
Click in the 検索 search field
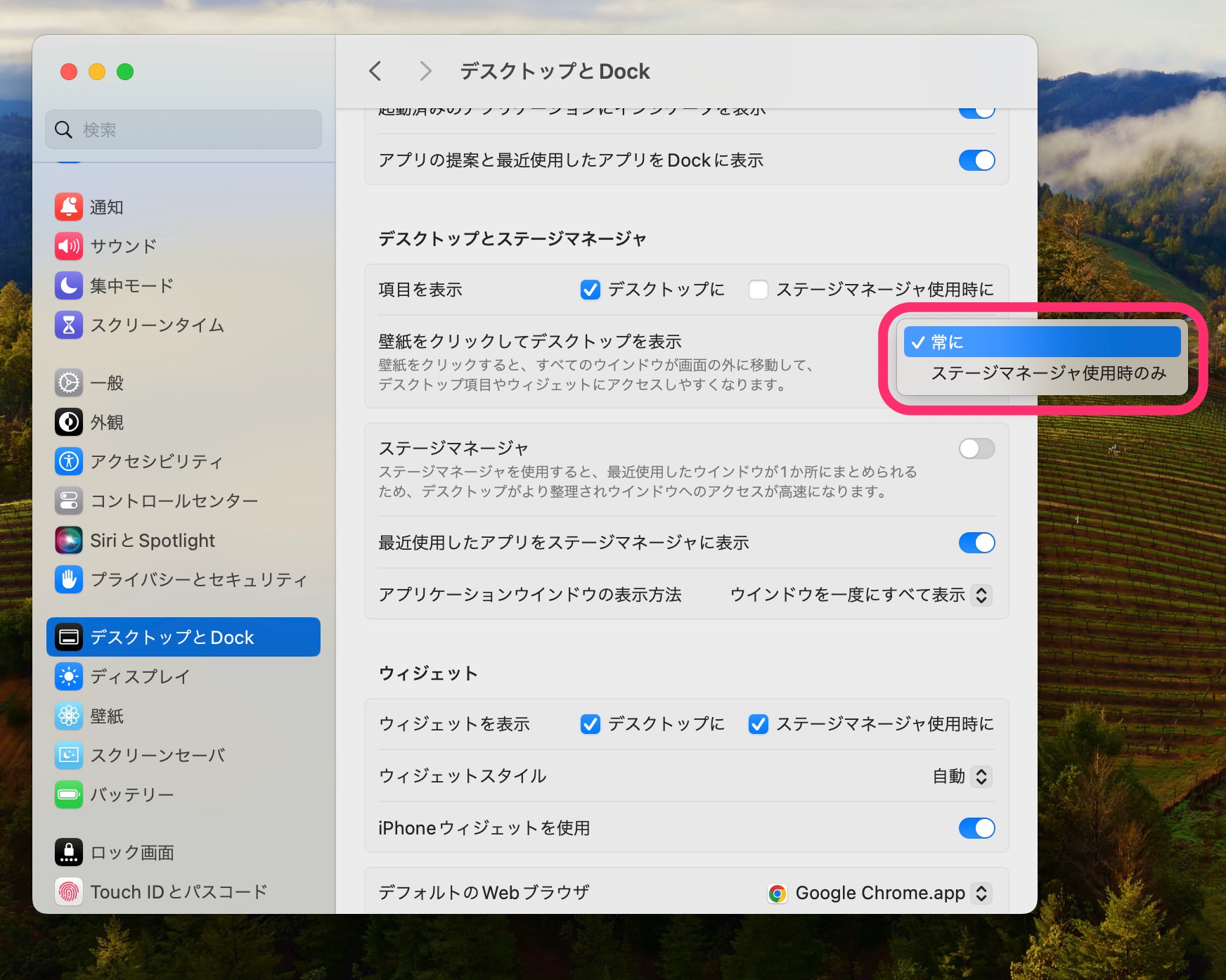click(x=183, y=129)
